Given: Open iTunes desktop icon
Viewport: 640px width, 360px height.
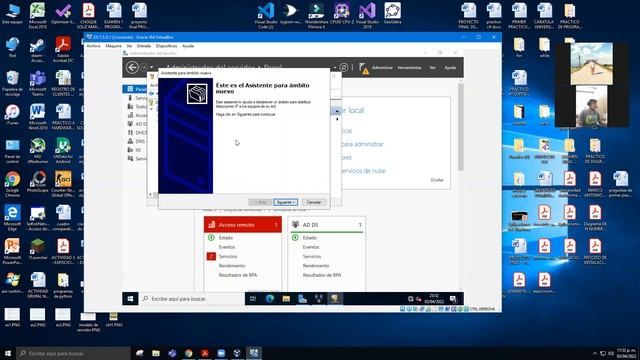Looking at the screenshot, I should (x=12, y=115).
